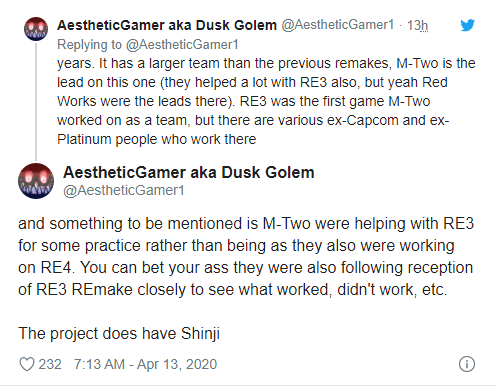Click the main tweet text about RE4
496x386 pixels.
pyautogui.click(x=246, y=256)
